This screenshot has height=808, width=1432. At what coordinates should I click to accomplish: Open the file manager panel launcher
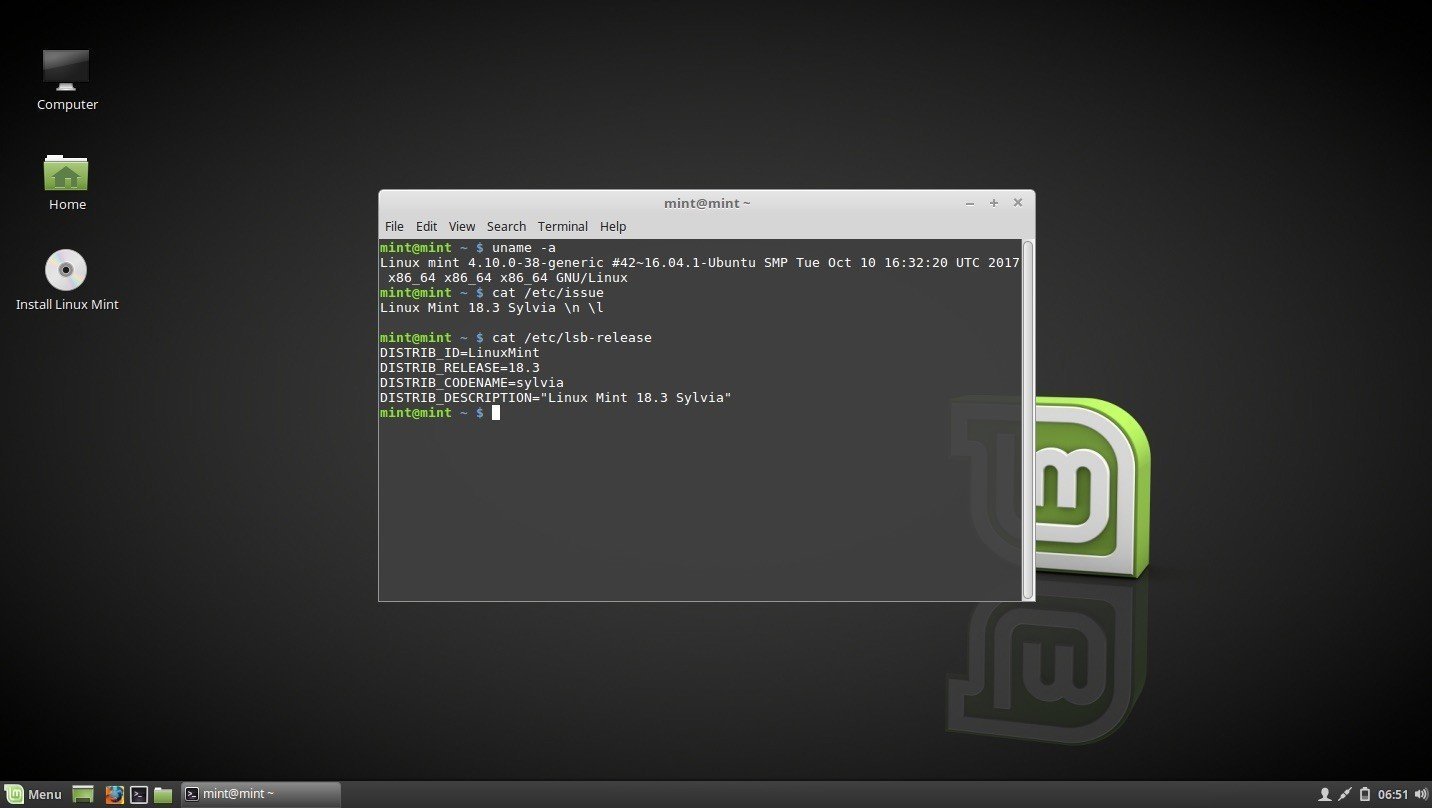pyautogui.click(x=163, y=794)
